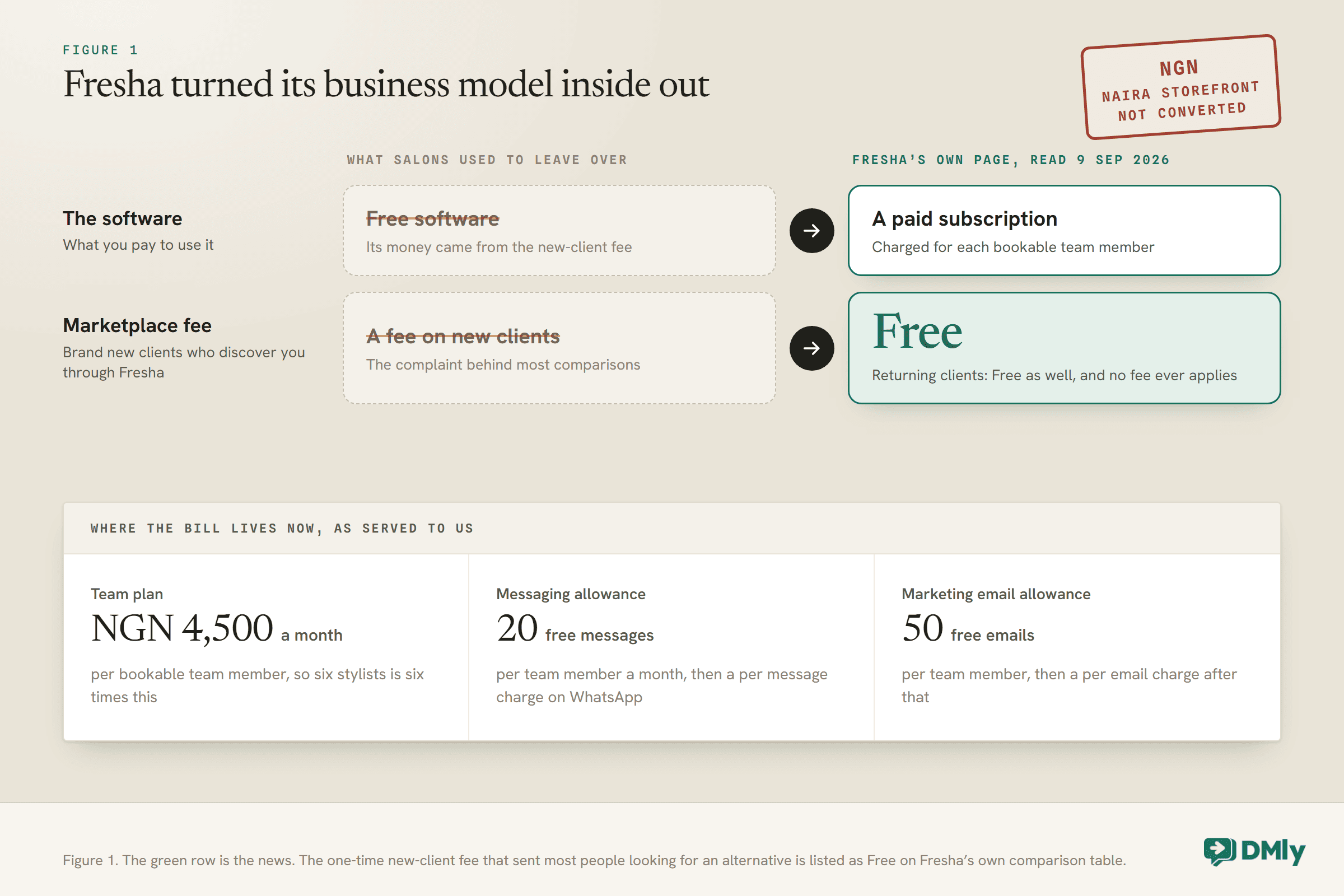Click the 'What you pay to use it' subtitle

(x=138, y=245)
